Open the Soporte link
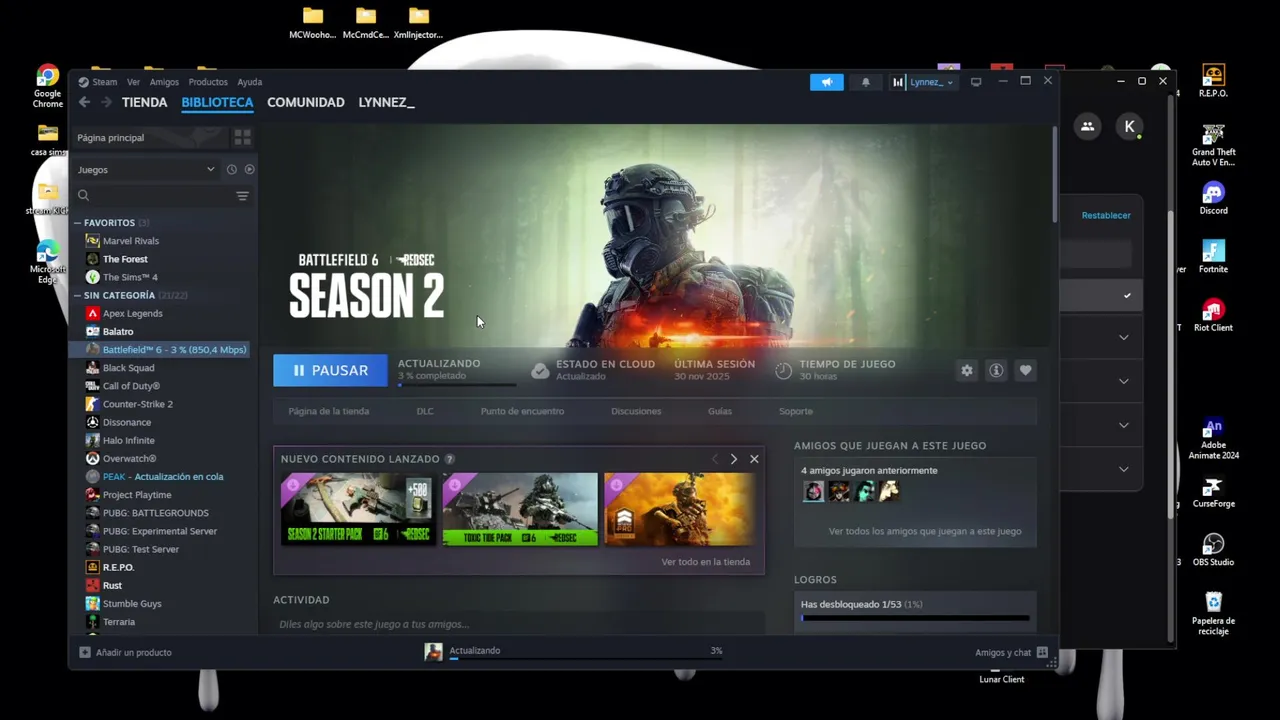This screenshot has width=1280, height=720. pos(796,411)
